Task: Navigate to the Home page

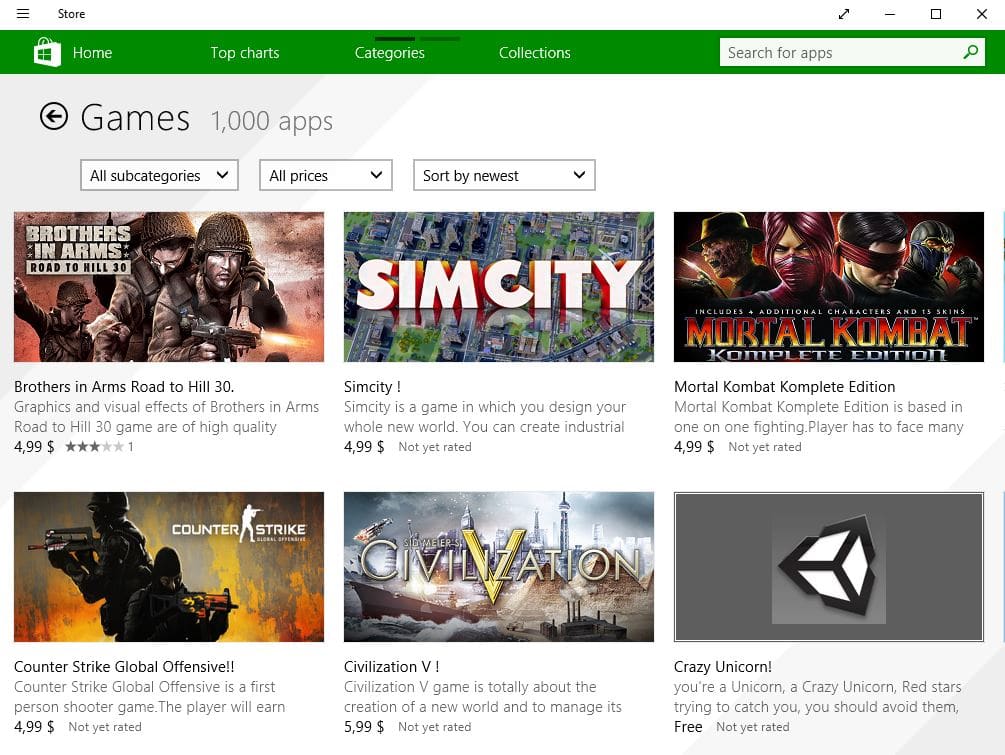Action: pos(94,52)
